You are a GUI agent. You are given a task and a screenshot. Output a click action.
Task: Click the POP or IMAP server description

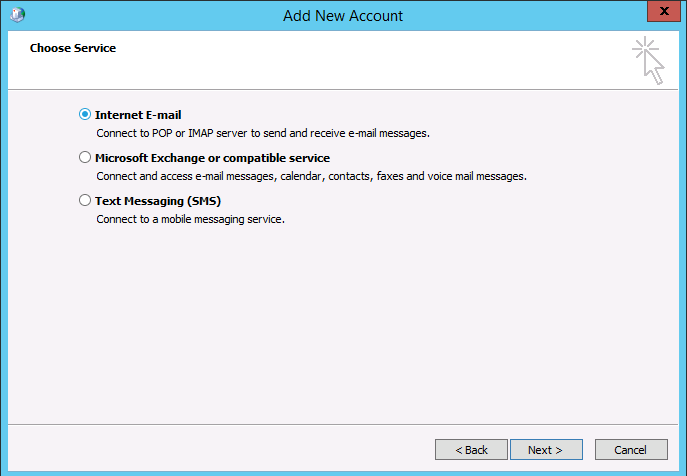coord(263,133)
